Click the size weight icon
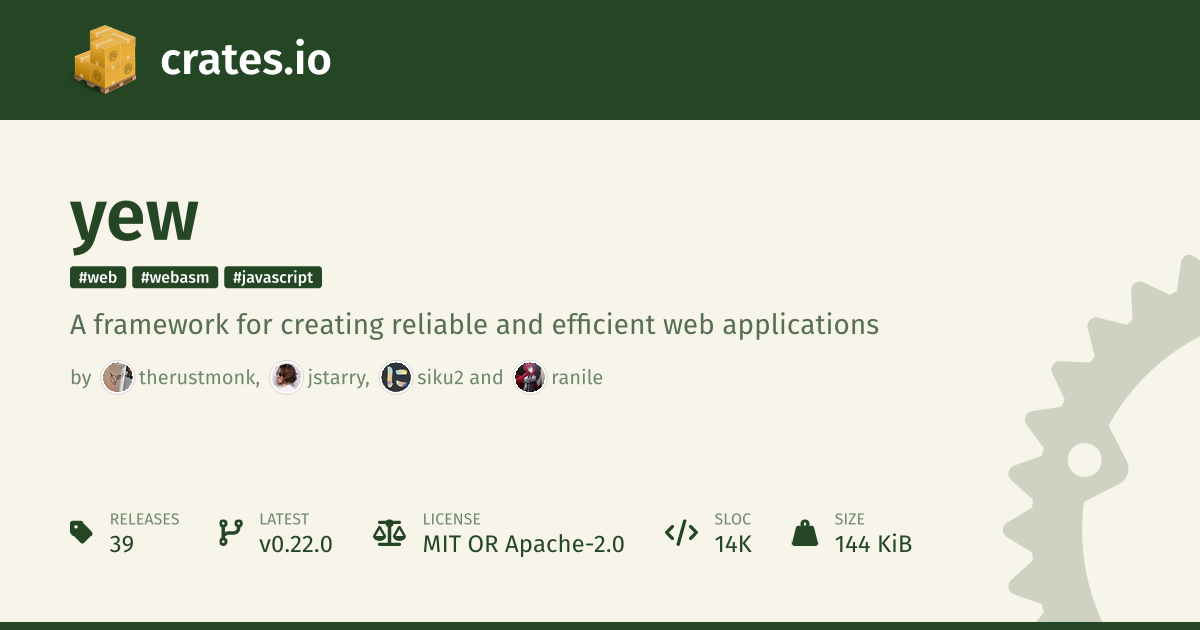This screenshot has height=630, width=1200. [x=805, y=532]
